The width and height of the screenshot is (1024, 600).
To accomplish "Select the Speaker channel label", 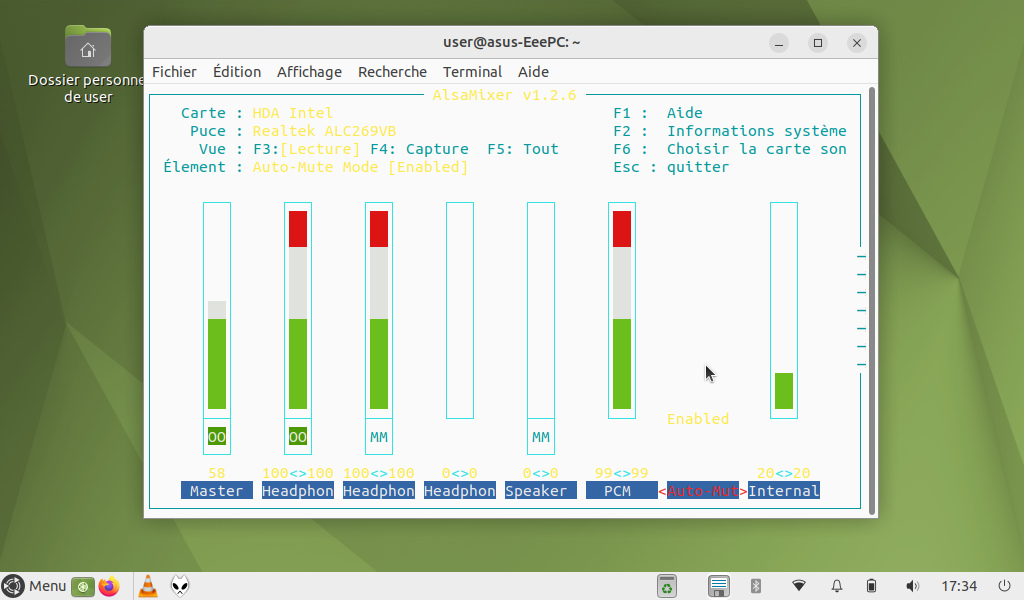I will 541,491.
